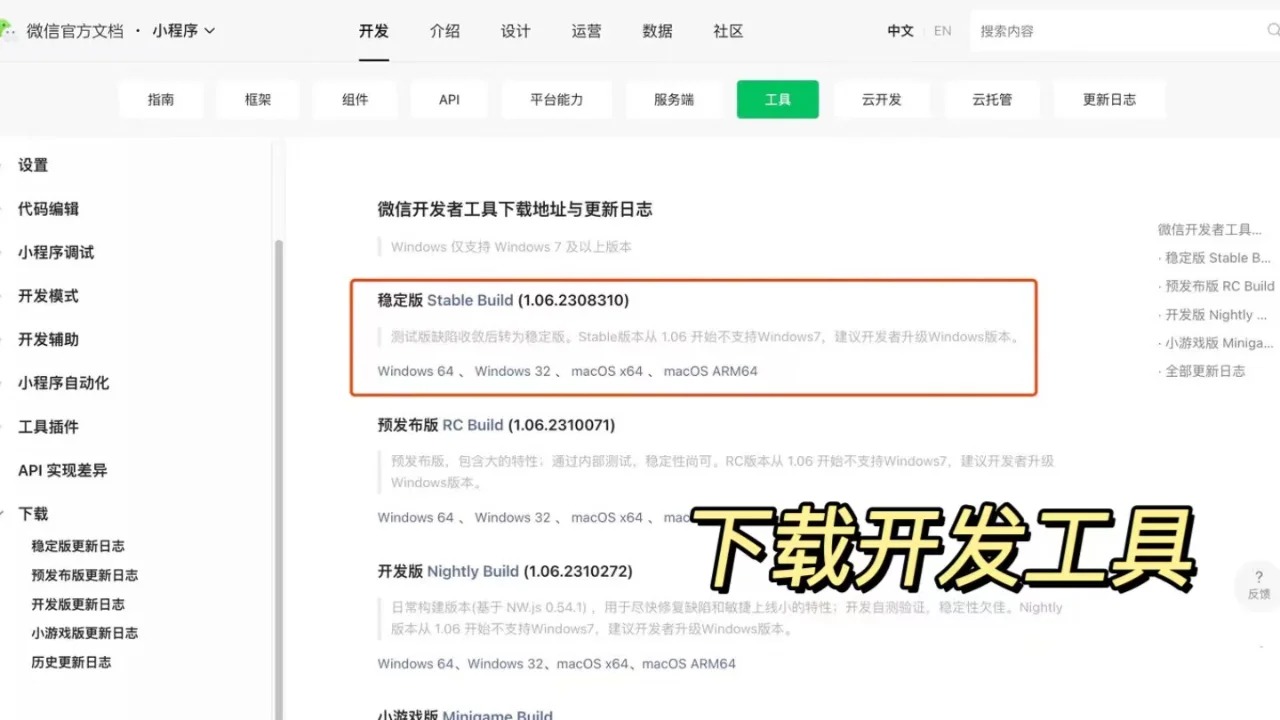The height and width of the screenshot is (720, 1280).
Task: Open 代码编辑 in the sidebar
Action: (x=48, y=209)
